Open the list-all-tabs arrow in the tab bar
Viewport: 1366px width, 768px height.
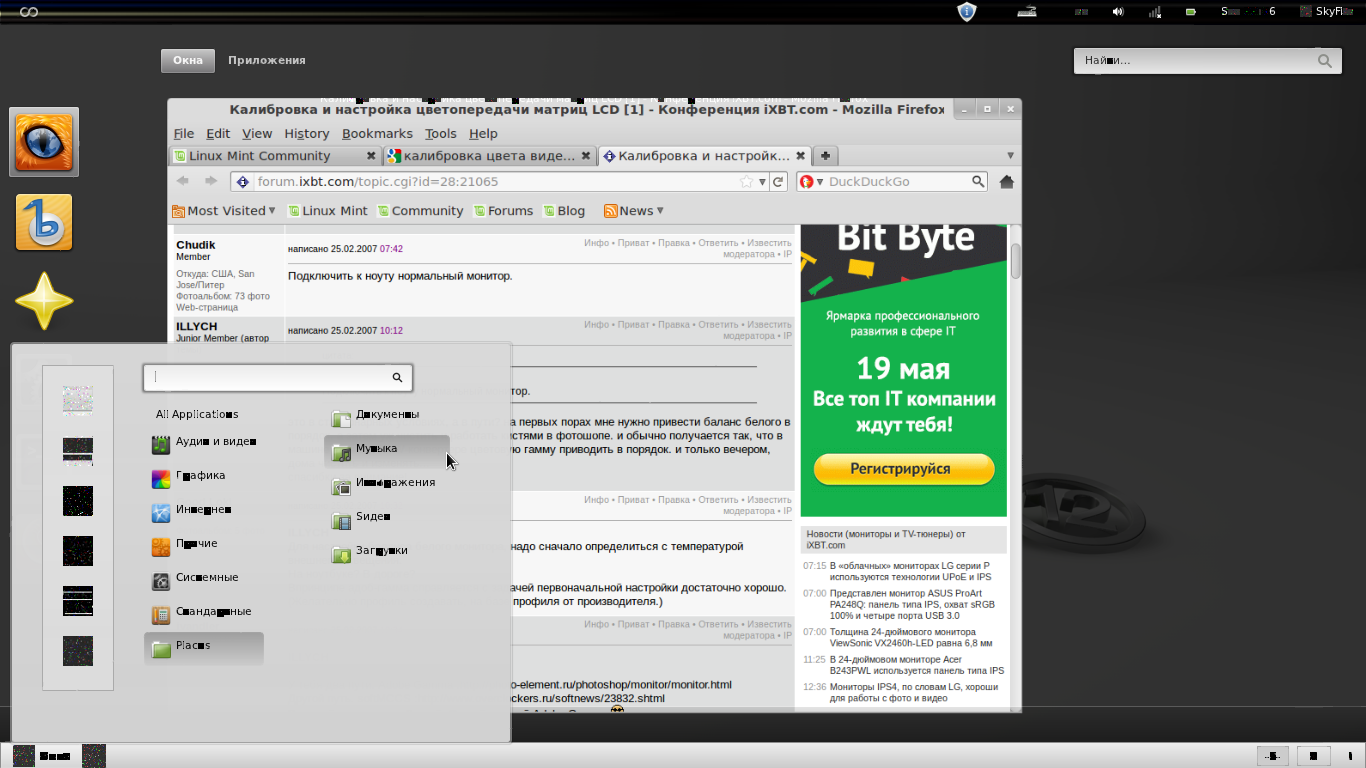(1010, 156)
